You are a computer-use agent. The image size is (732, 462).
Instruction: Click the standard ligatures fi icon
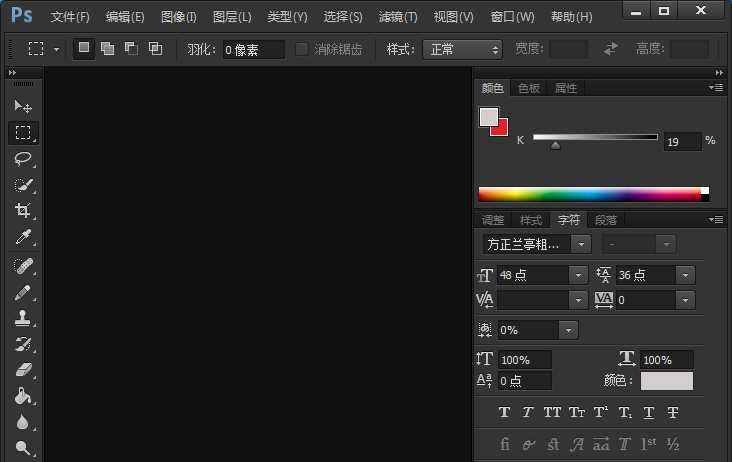click(505, 444)
